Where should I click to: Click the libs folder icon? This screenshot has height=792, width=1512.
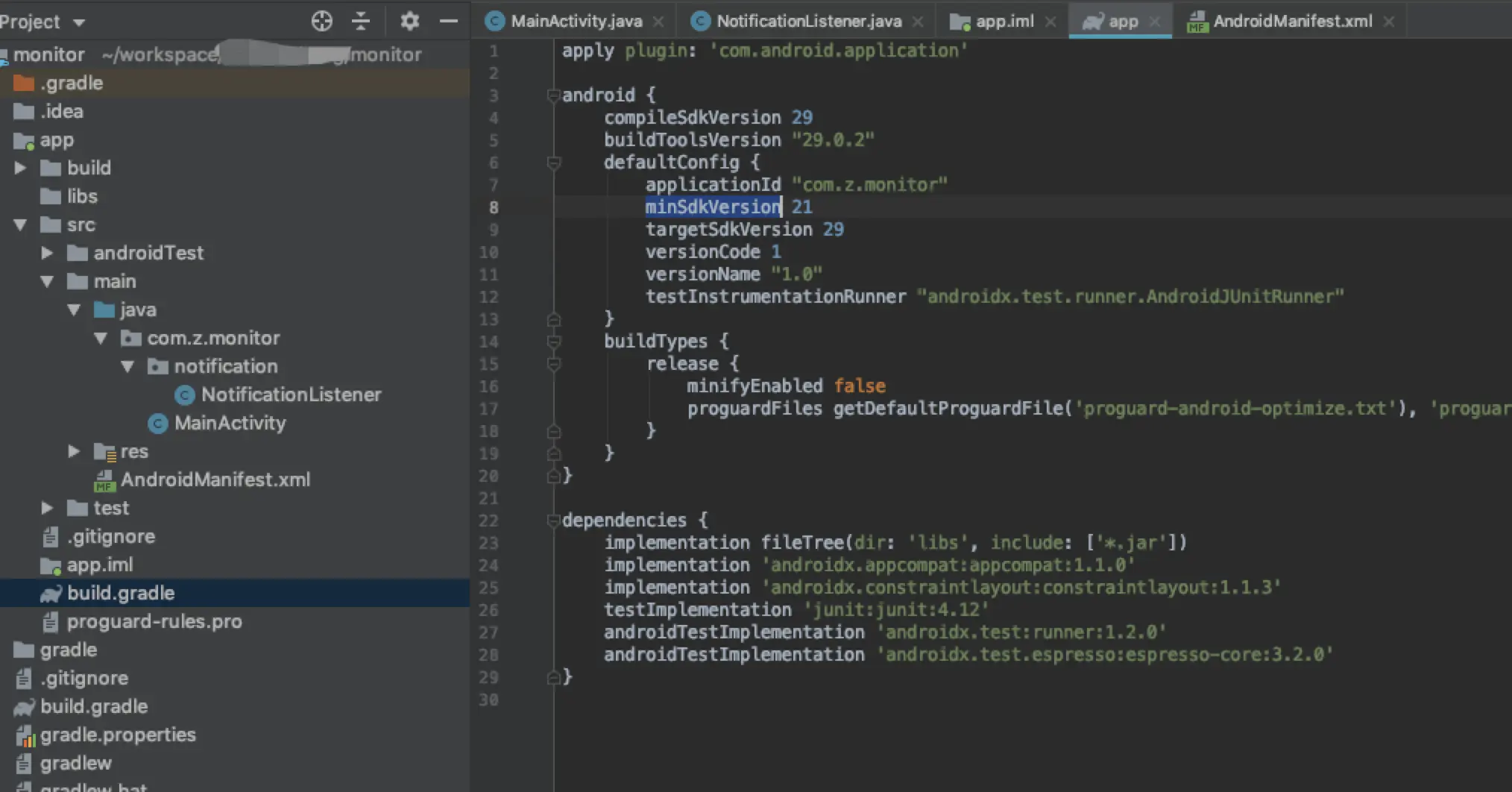(x=51, y=196)
